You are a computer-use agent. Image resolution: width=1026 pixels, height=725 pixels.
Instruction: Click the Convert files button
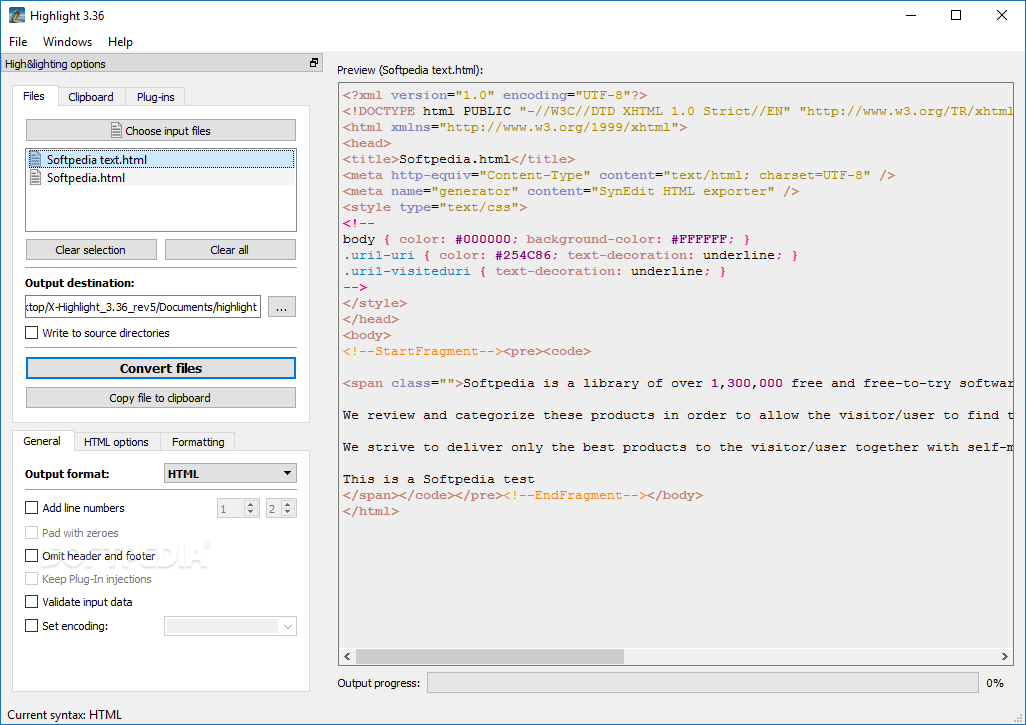(x=161, y=368)
